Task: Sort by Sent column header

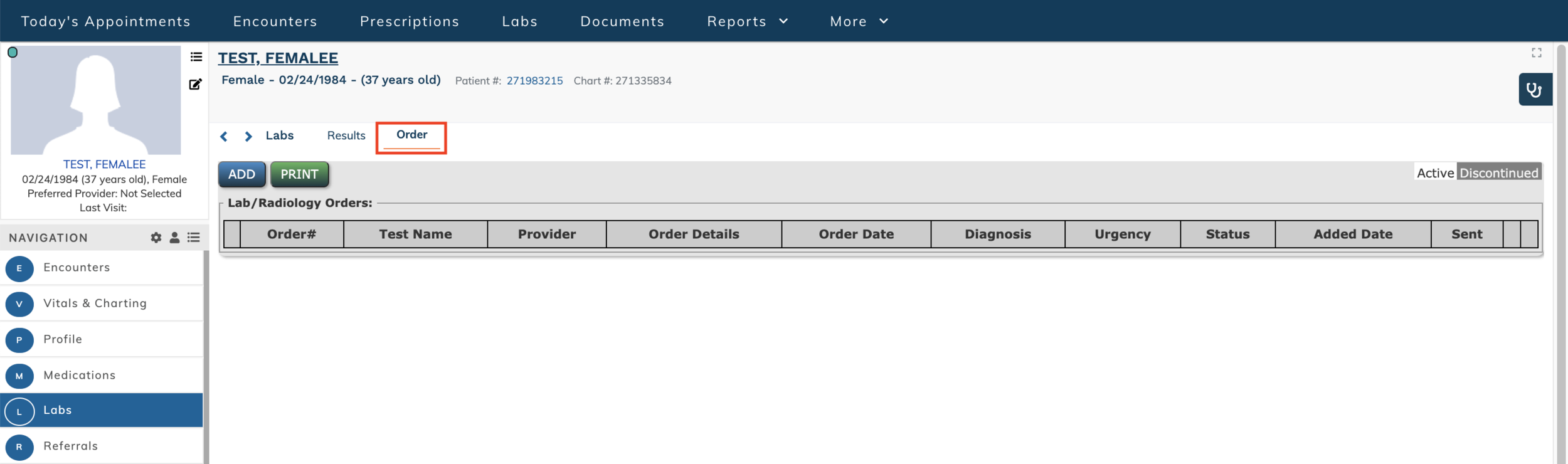Action: (x=1467, y=234)
